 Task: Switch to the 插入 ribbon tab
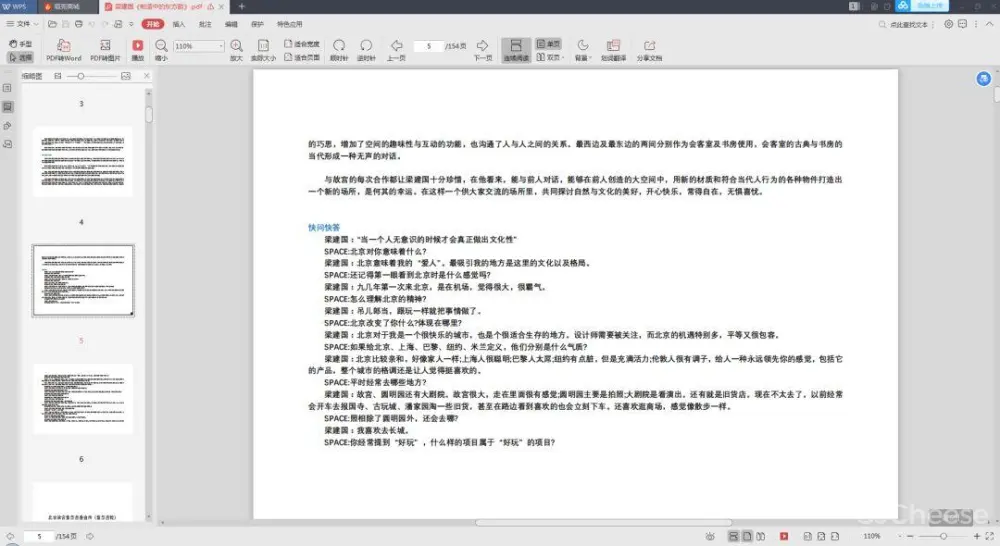[178, 22]
